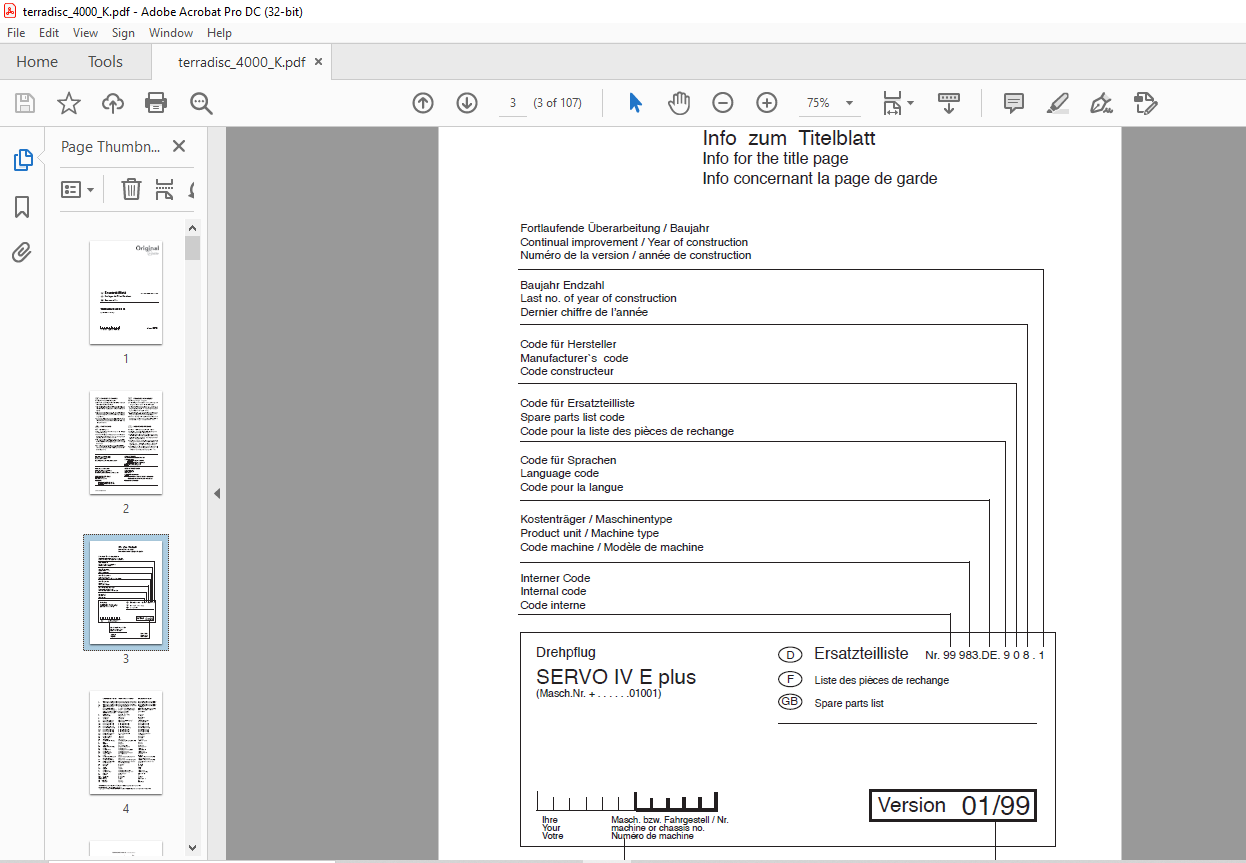Click the Stamp and edit icon
The width and height of the screenshot is (1246, 863).
pos(1146,103)
